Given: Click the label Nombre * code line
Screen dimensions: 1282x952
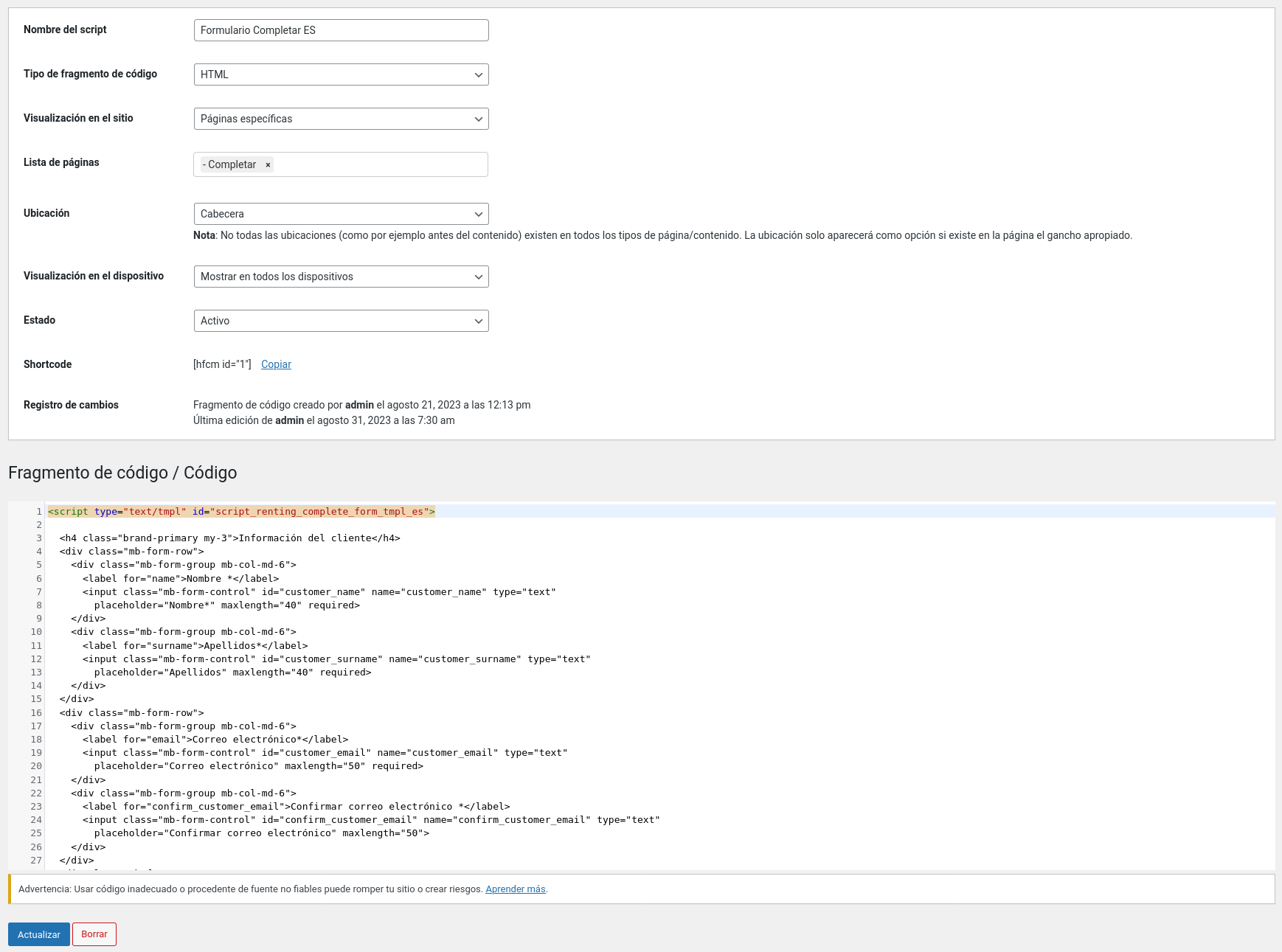Looking at the screenshot, I should click(181, 579).
